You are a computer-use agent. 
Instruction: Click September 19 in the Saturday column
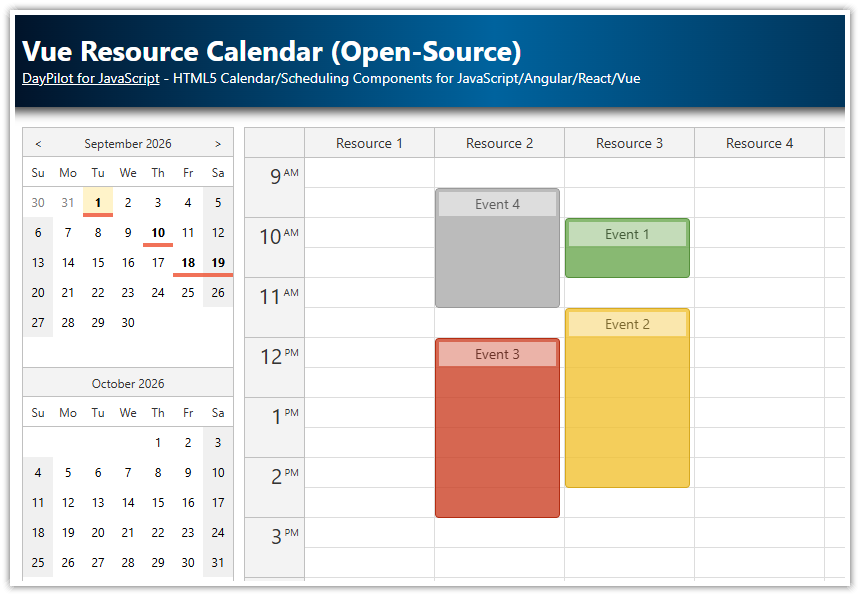coord(217,262)
